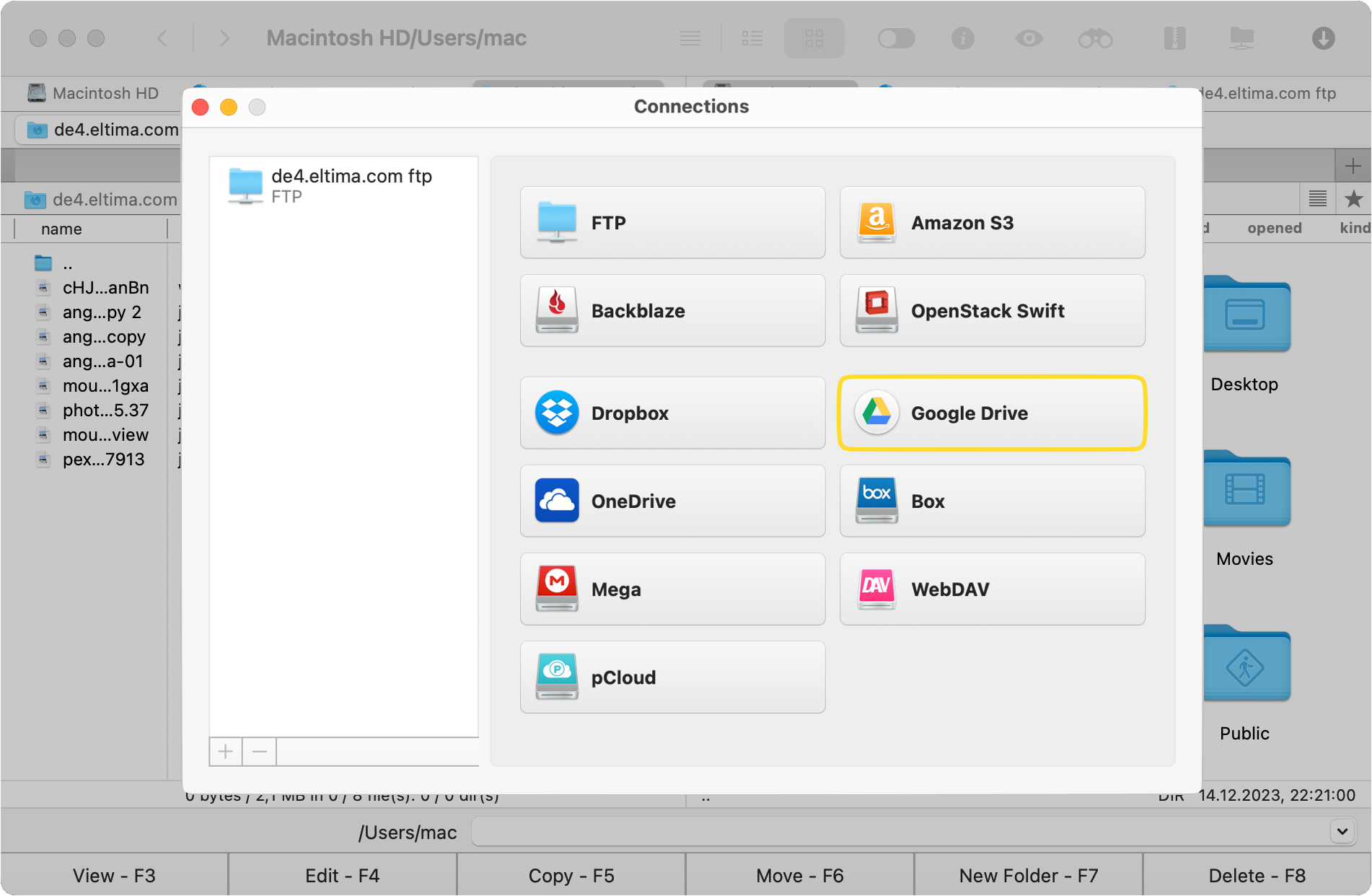Viewport: 1372px width, 896px height.
Task: Click the Copy - F5 button
Action: 571,875
